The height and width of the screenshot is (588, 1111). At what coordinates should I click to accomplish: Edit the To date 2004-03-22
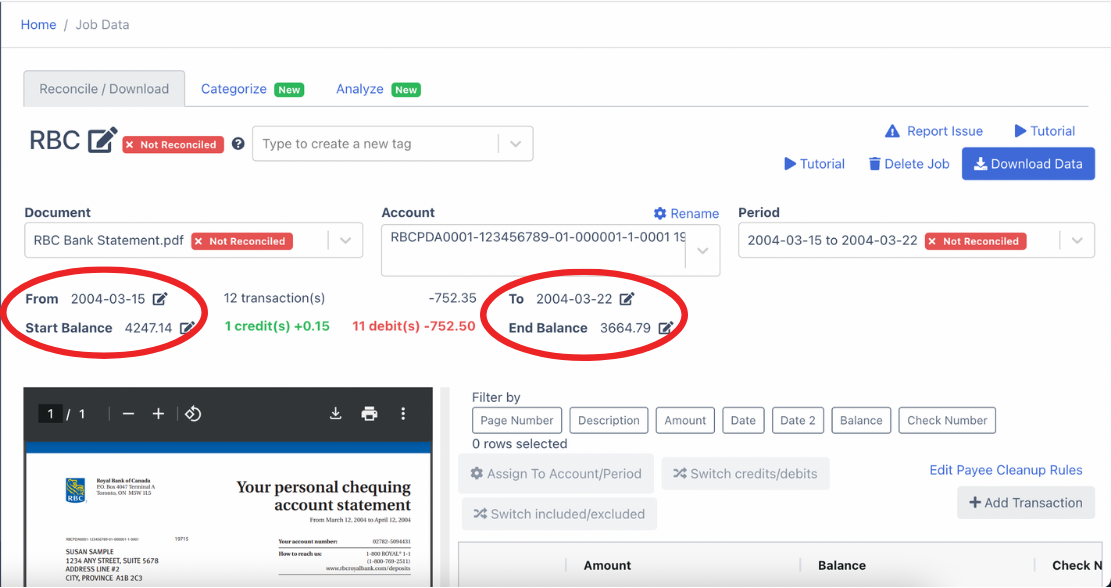click(626, 299)
